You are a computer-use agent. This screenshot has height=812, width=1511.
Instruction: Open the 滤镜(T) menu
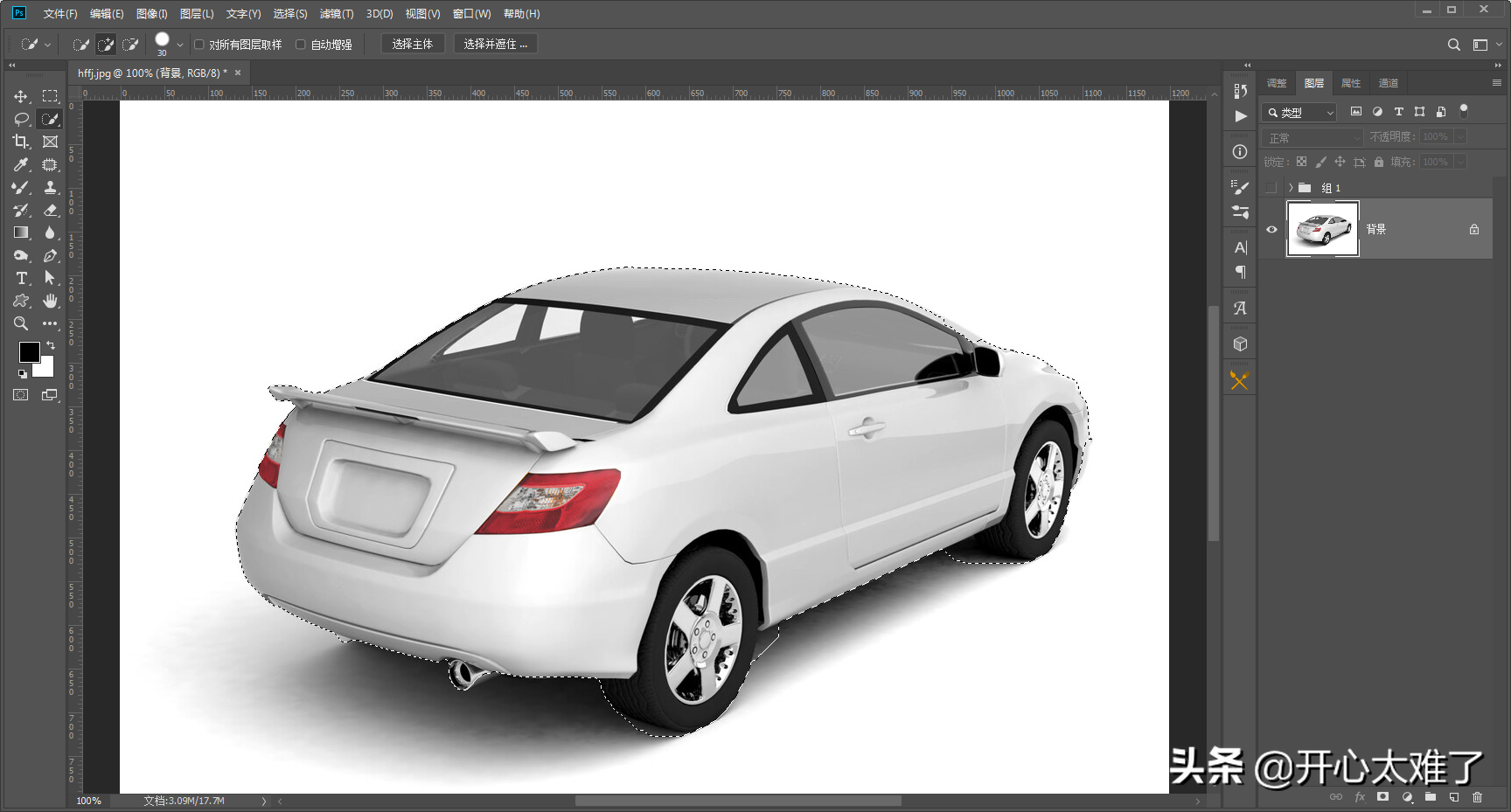336,14
